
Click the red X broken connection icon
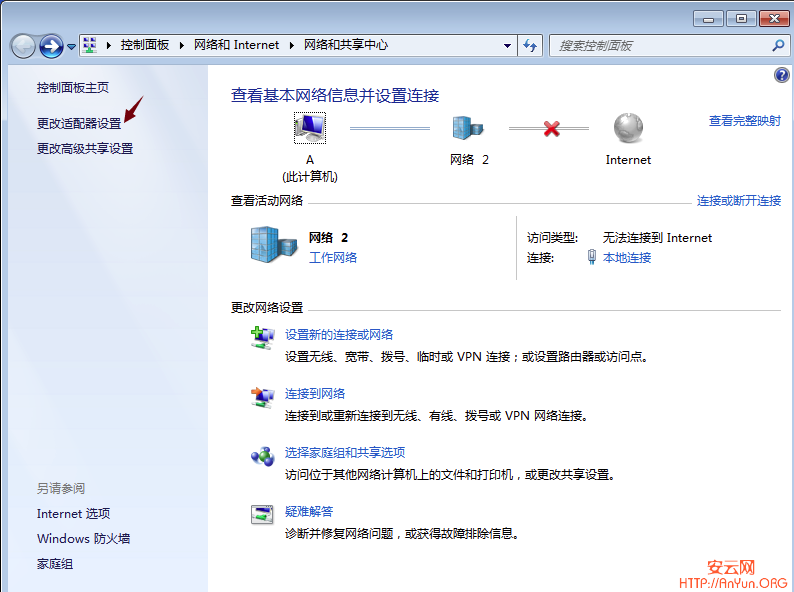point(551,128)
